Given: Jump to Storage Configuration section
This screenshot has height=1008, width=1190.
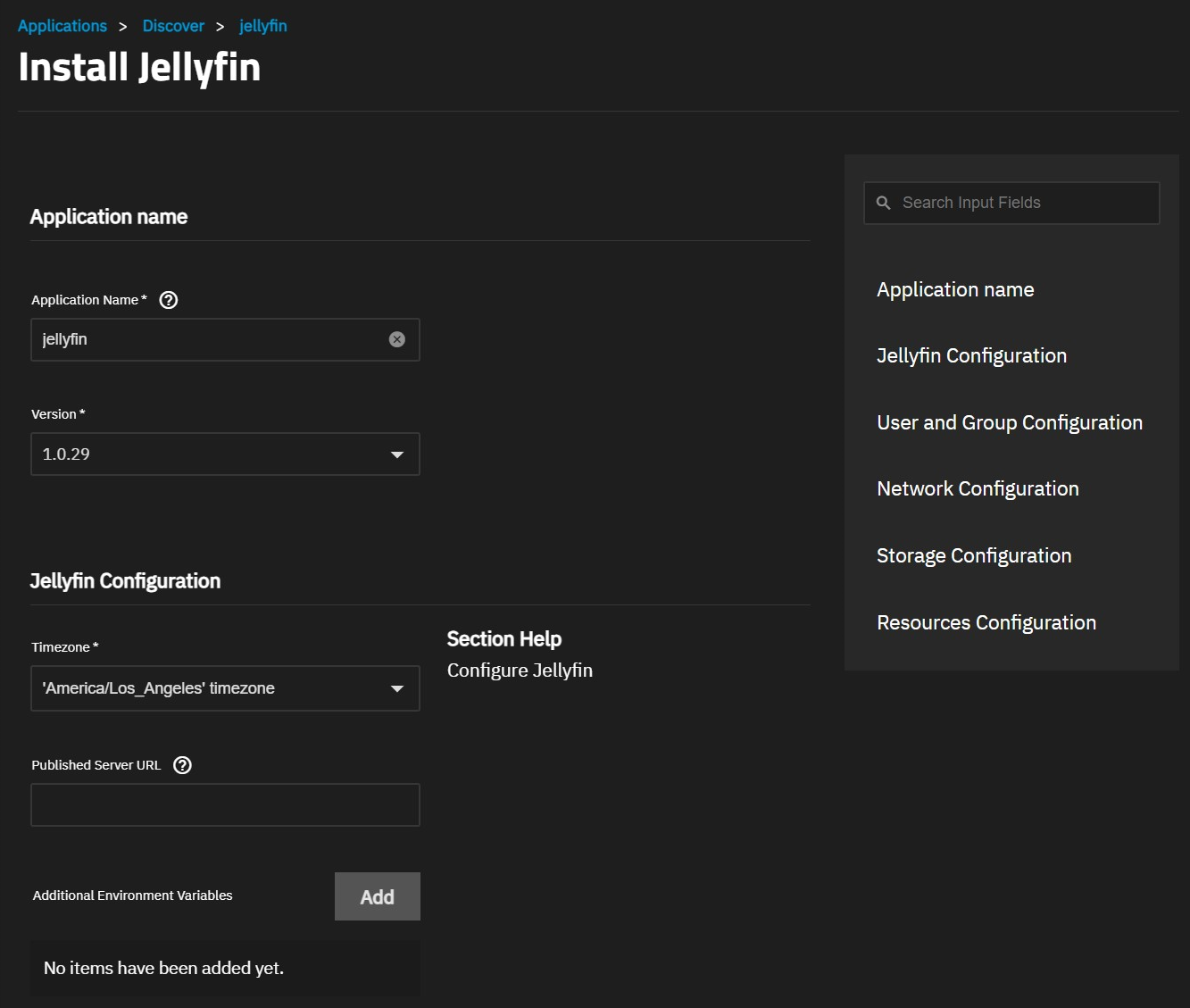Looking at the screenshot, I should point(974,555).
